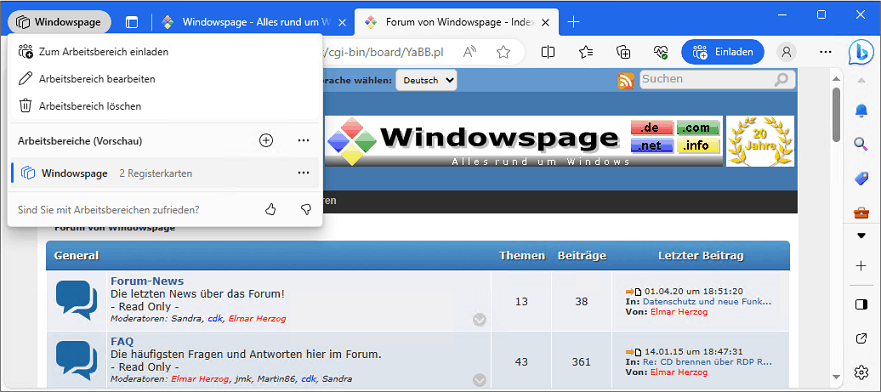Click the FAQ speech bubble icon
Viewport: 881px width, 392px height.
click(76, 361)
